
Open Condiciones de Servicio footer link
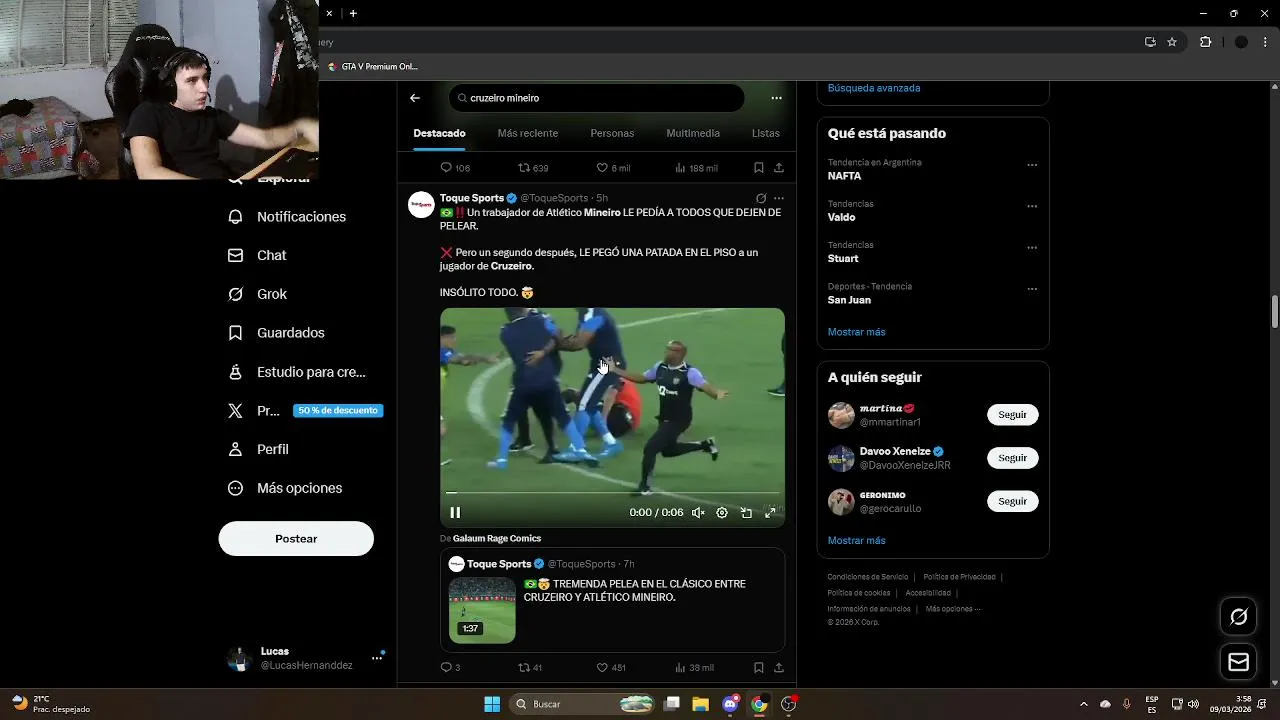[868, 577]
